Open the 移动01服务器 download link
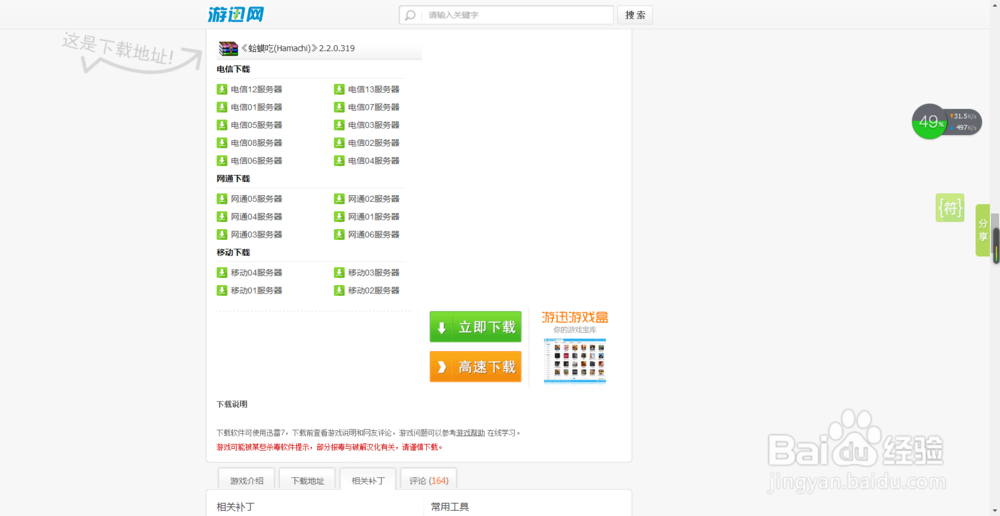This screenshot has height=516, width=1000. (256, 291)
